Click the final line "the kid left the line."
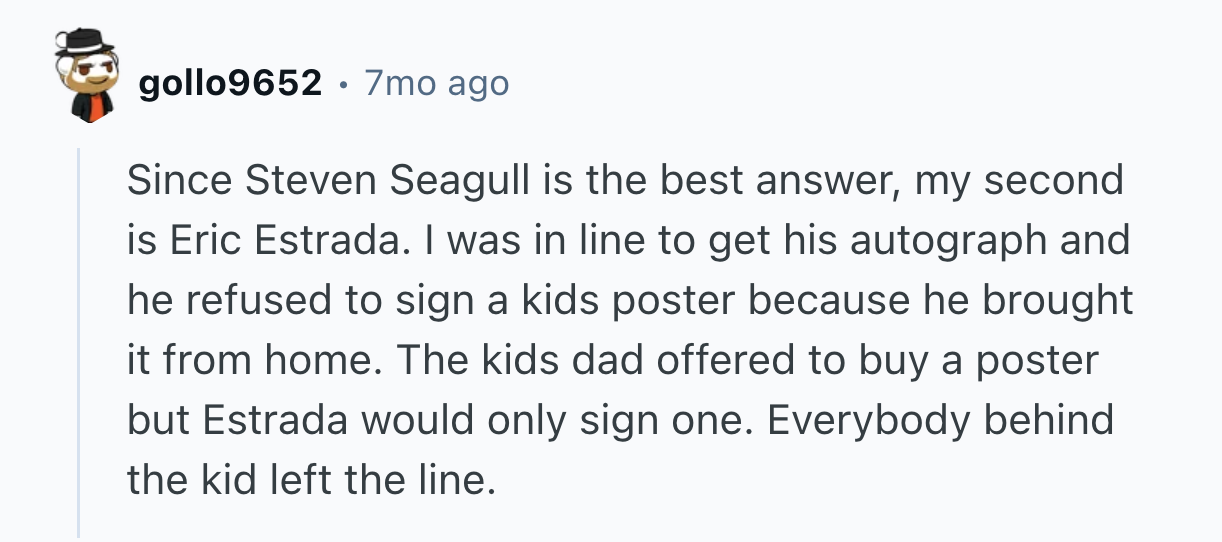The height and width of the screenshot is (542, 1222). (x=311, y=481)
